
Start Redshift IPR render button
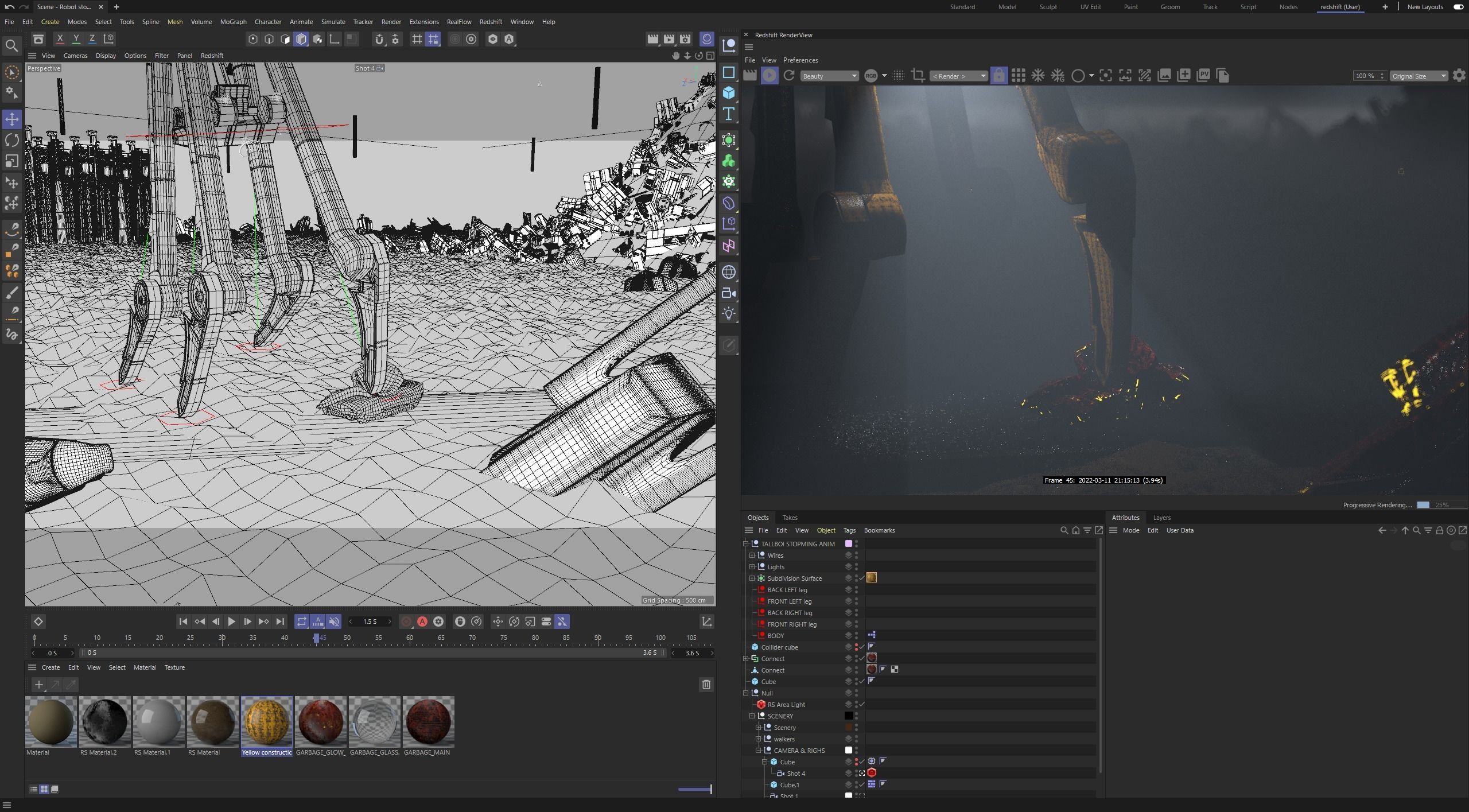770,76
